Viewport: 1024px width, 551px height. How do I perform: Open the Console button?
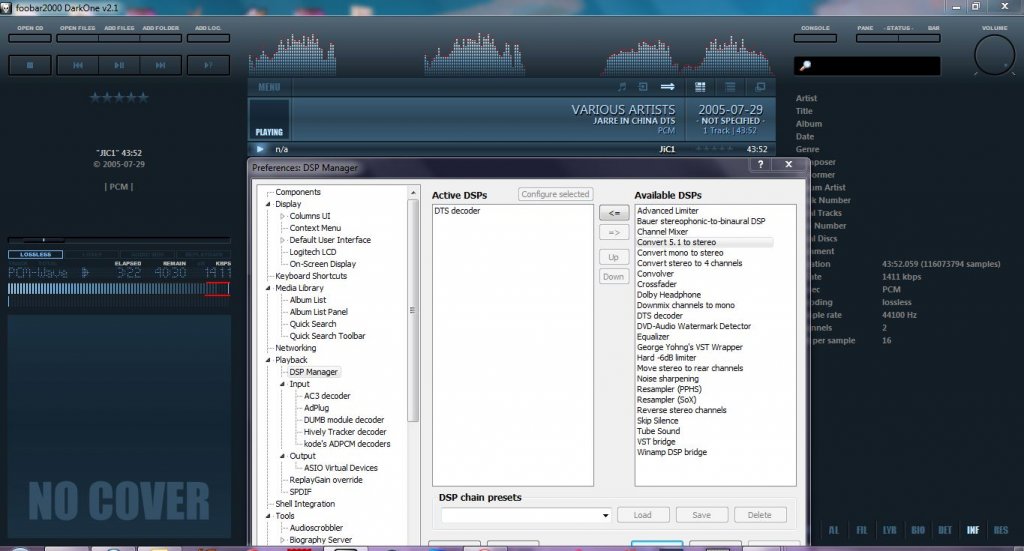tap(815, 38)
